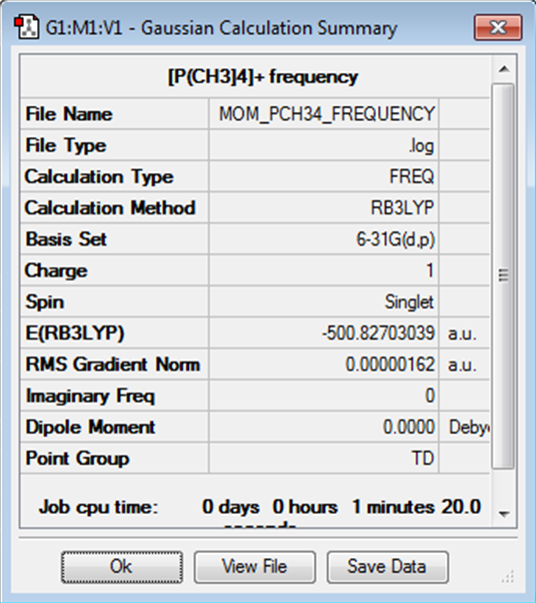
Task: Click the Imaginary Freq value cell
Action: (x=324, y=396)
